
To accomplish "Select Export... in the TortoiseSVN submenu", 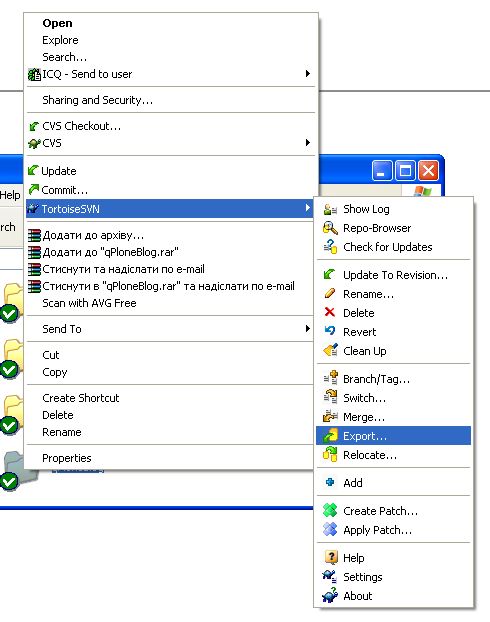I will (x=393, y=436).
